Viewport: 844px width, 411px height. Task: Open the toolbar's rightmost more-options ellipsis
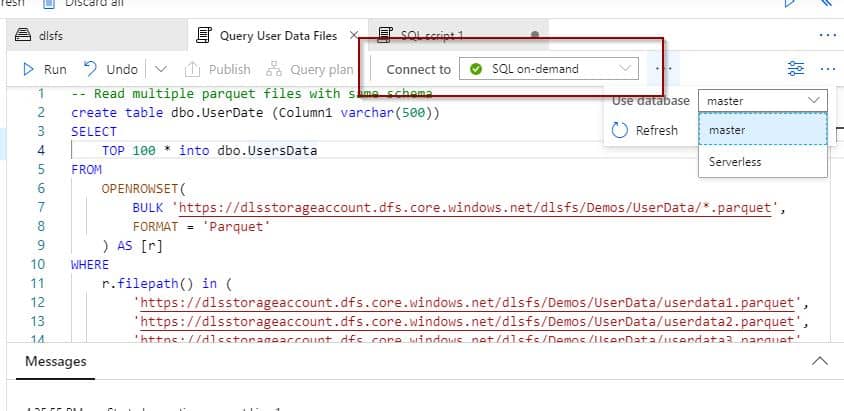827,69
